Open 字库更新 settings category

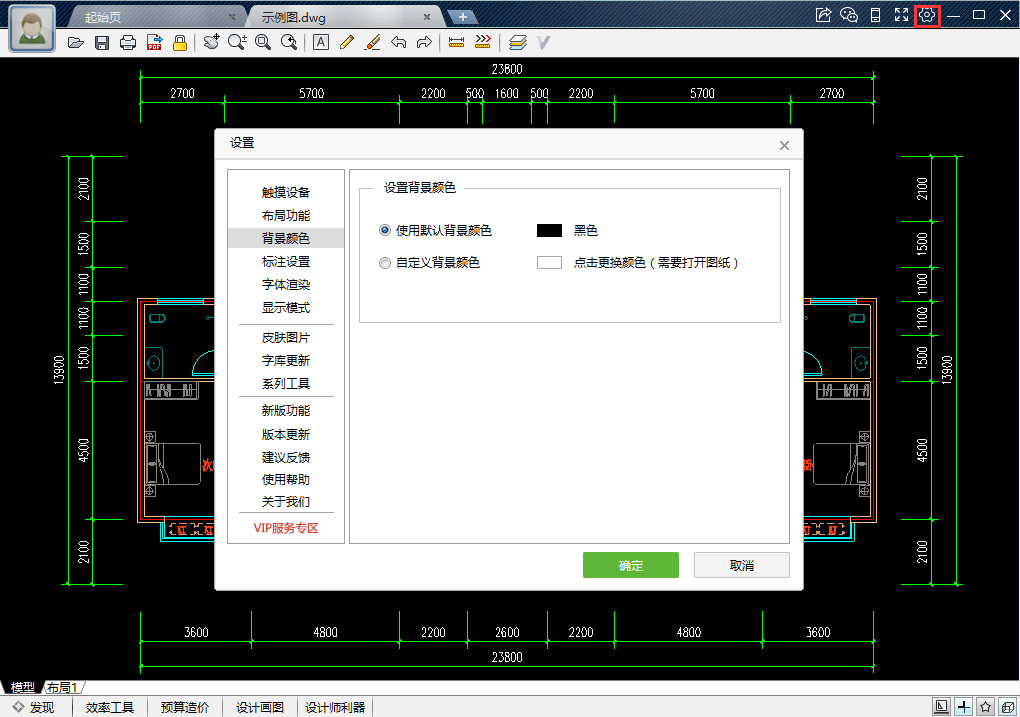pyautogui.click(x=286, y=360)
